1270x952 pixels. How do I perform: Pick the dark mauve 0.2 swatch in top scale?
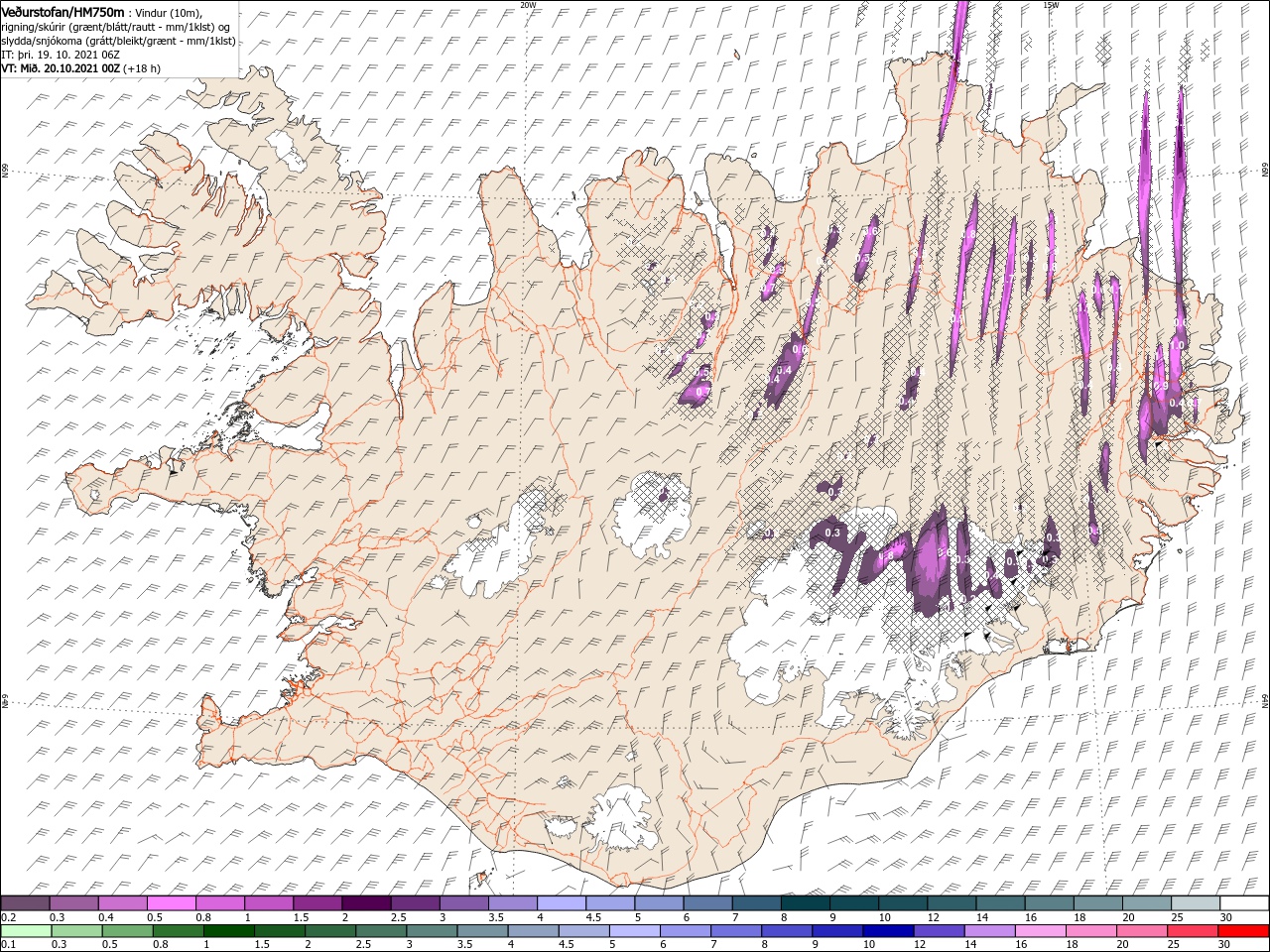25,903
